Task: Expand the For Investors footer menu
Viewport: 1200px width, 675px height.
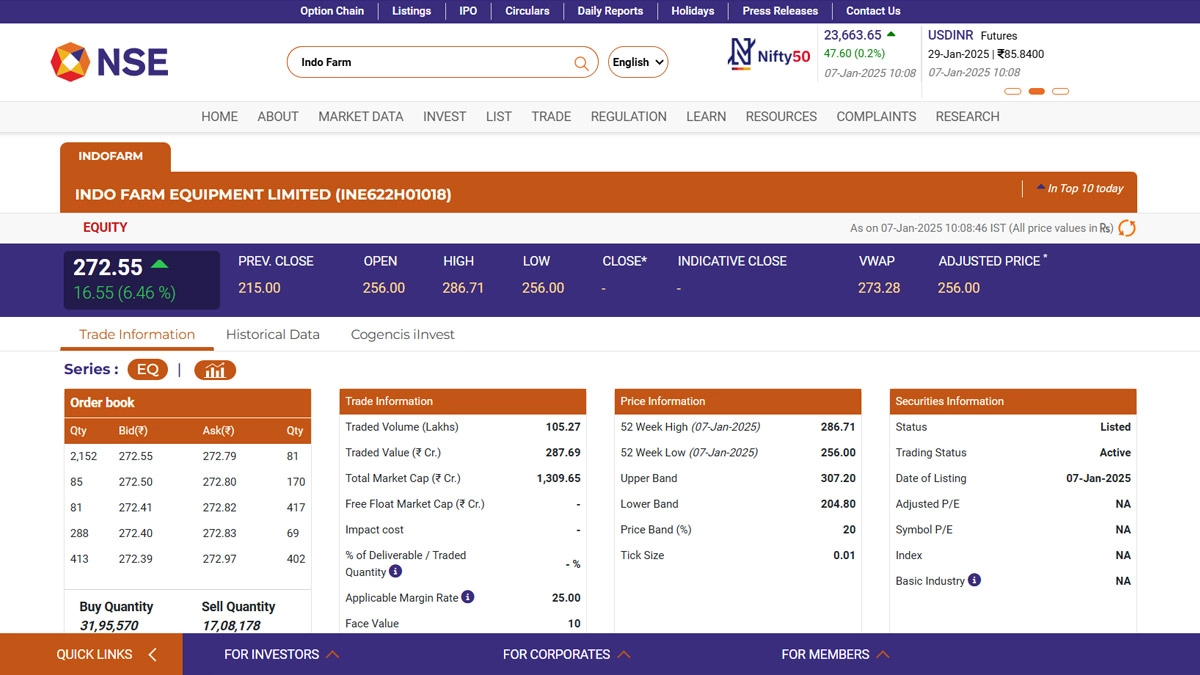Action: coord(281,654)
